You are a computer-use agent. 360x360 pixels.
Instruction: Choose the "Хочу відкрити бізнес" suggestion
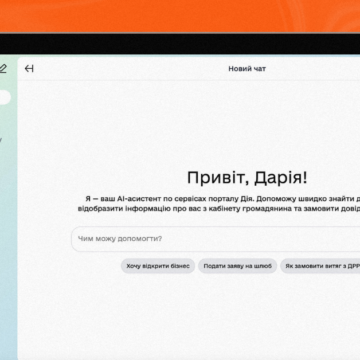[158, 266]
